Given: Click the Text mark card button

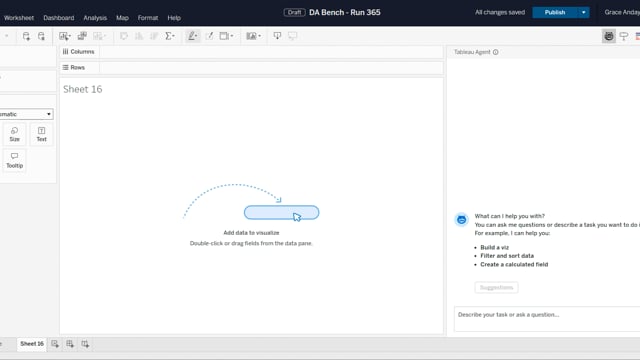Looking at the screenshot, I should pos(42,134).
